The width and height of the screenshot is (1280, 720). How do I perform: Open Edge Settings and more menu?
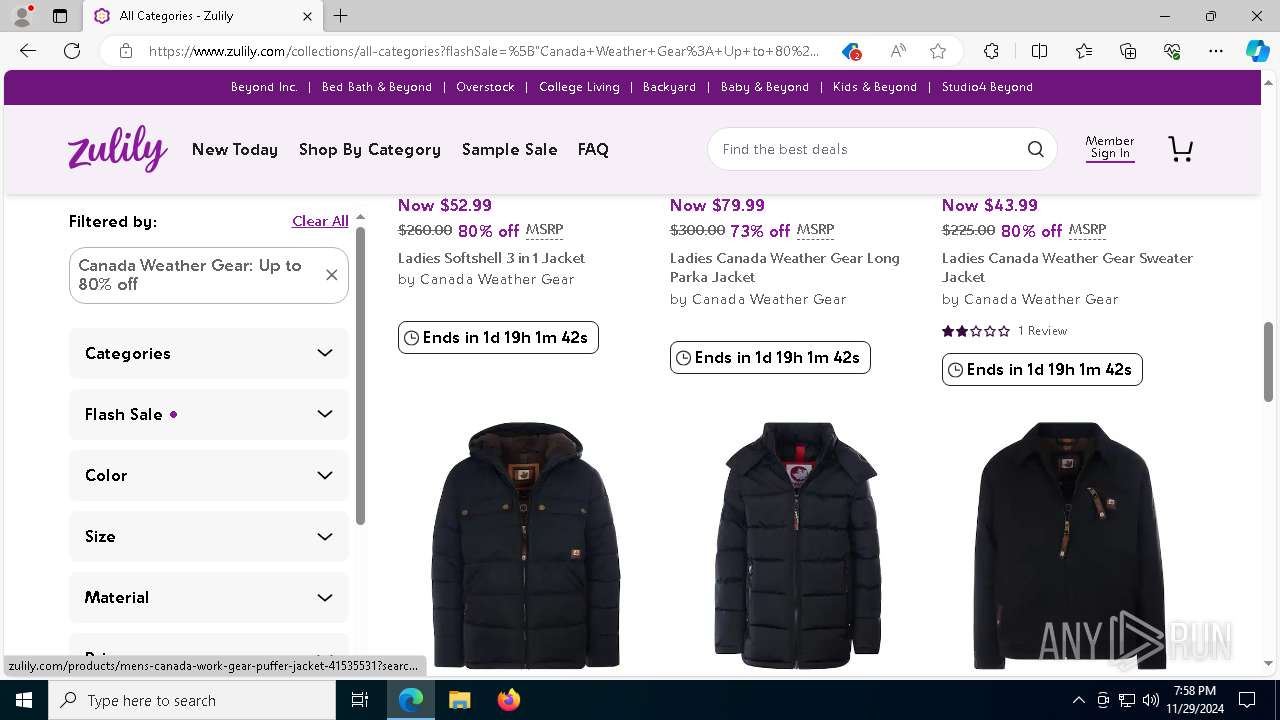[1216, 51]
